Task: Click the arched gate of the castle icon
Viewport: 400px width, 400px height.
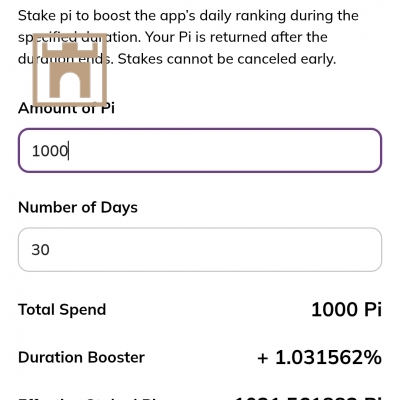Action: tap(70, 86)
